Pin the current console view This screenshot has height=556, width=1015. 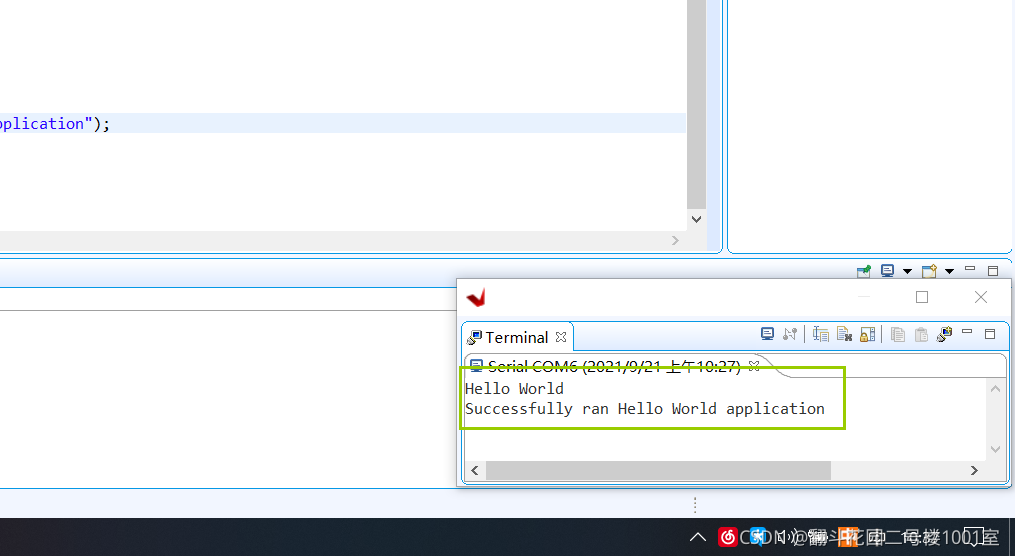[864, 271]
